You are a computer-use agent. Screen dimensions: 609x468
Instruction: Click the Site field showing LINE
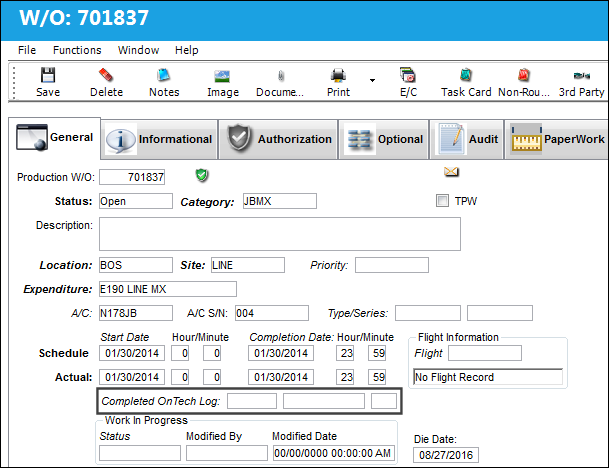point(248,265)
